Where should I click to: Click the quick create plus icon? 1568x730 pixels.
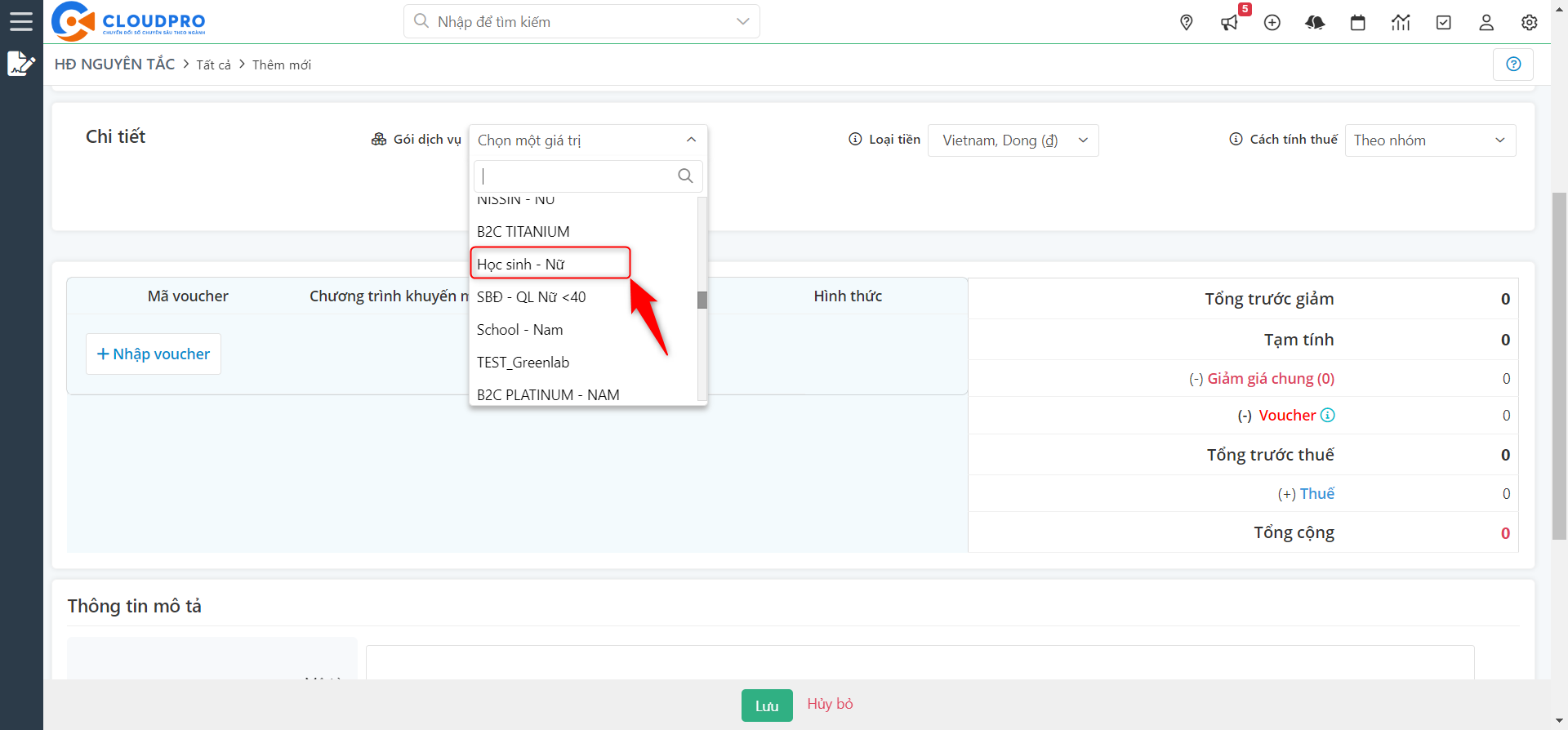tap(1272, 22)
